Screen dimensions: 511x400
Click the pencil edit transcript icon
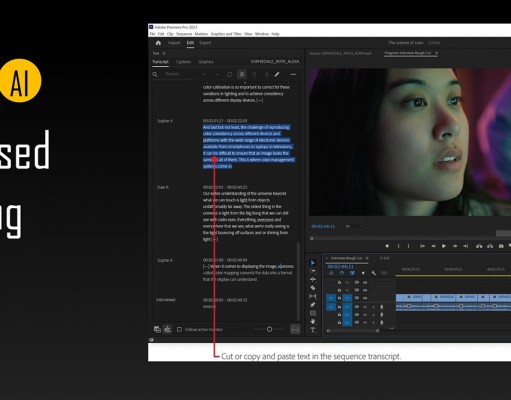[x=277, y=74]
